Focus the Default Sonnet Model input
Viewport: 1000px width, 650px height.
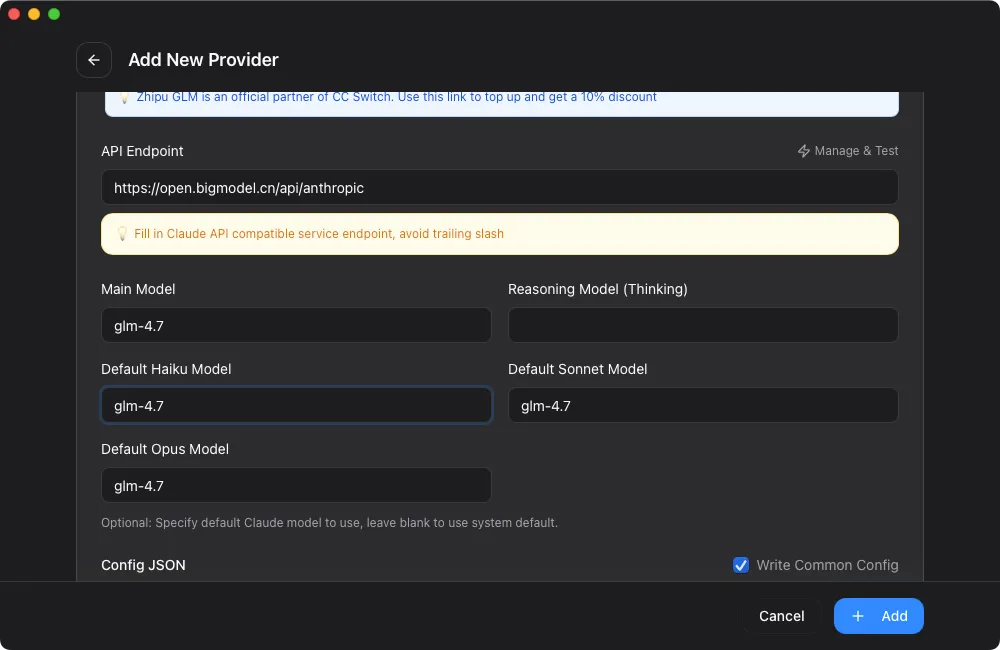(x=703, y=405)
